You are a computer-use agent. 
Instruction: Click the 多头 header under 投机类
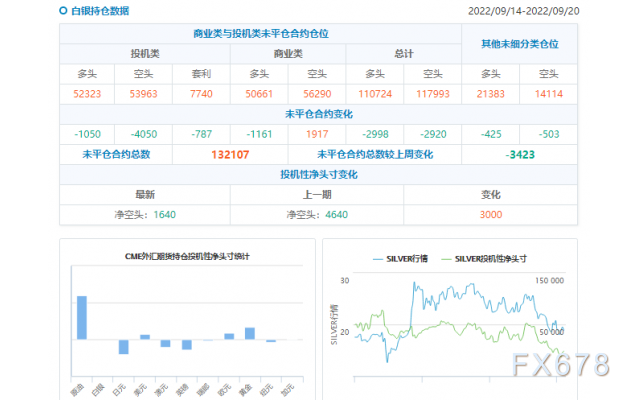(87, 74)
